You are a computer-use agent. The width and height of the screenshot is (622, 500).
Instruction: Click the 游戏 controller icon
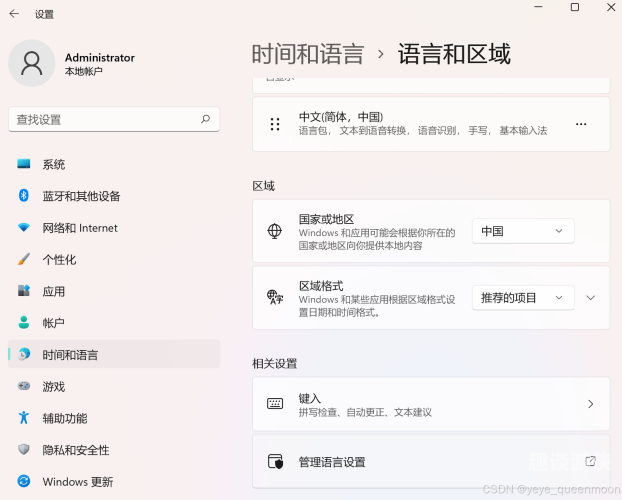click(24, 385)
